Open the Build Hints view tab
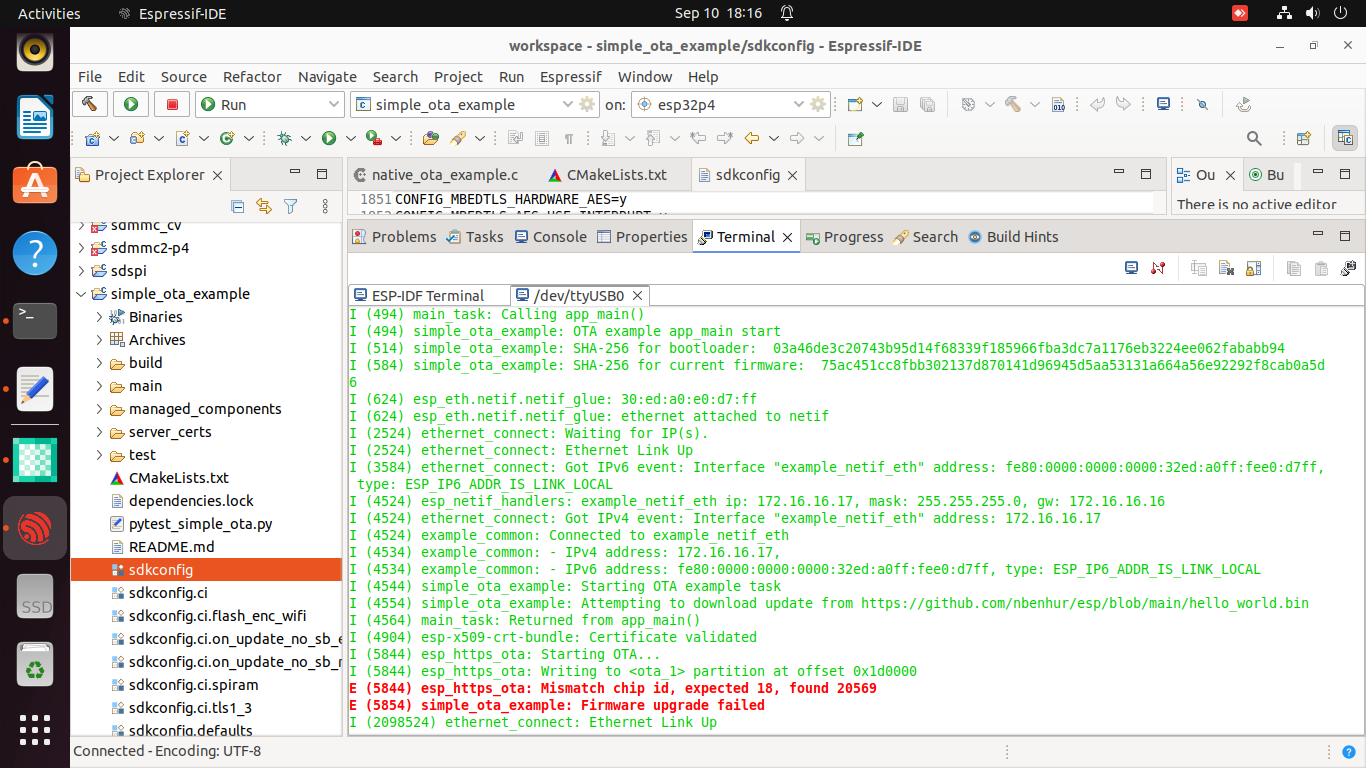1366x768 pixels. 1012,237
